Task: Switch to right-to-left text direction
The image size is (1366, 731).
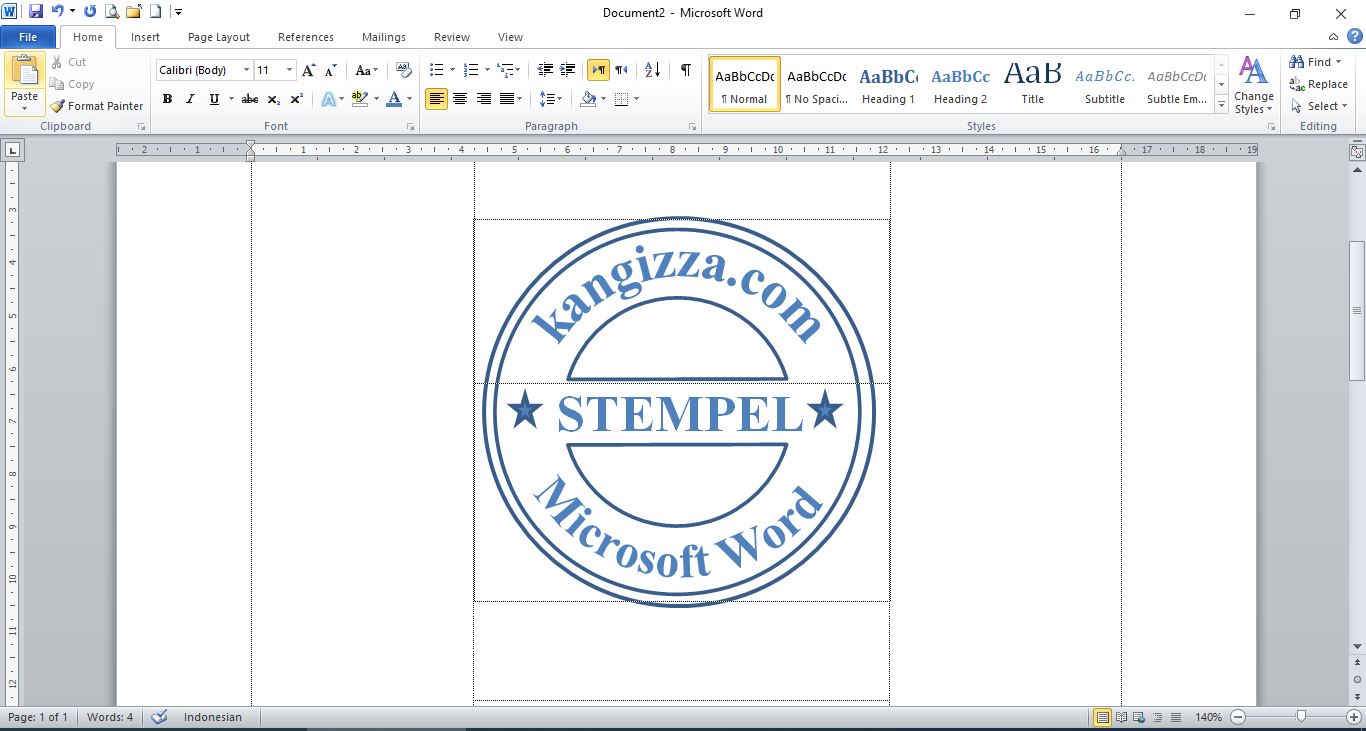Action: click(x=621, y=70)
